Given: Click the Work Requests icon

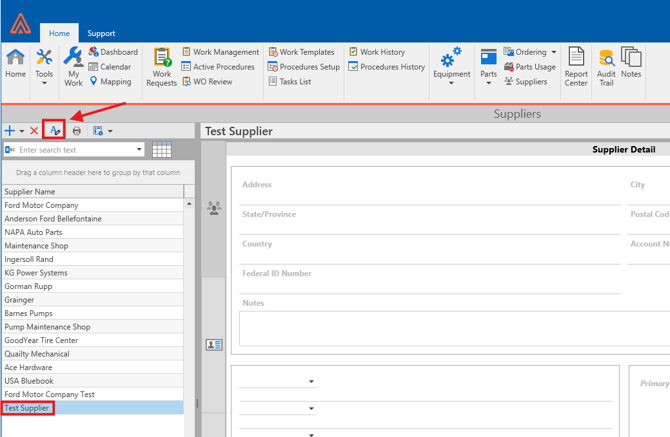Looking at the screenshot, I should [x=161, y=66].
